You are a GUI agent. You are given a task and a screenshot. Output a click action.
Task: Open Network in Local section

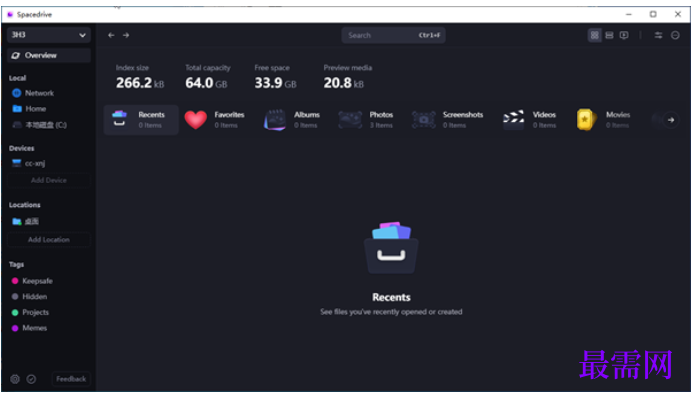point(33,93)
